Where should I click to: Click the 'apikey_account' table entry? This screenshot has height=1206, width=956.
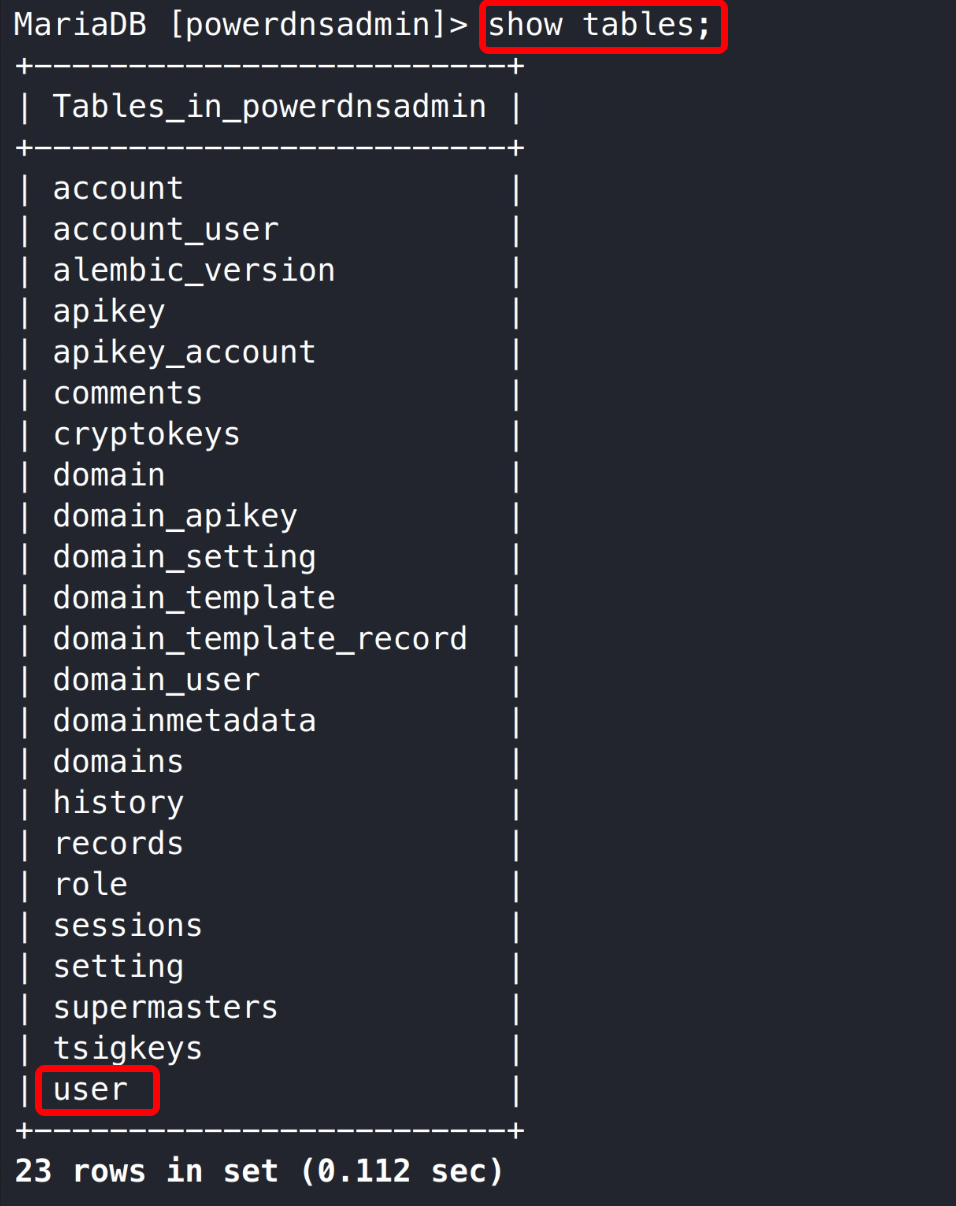pyautogui.click(x=184, y=352)
